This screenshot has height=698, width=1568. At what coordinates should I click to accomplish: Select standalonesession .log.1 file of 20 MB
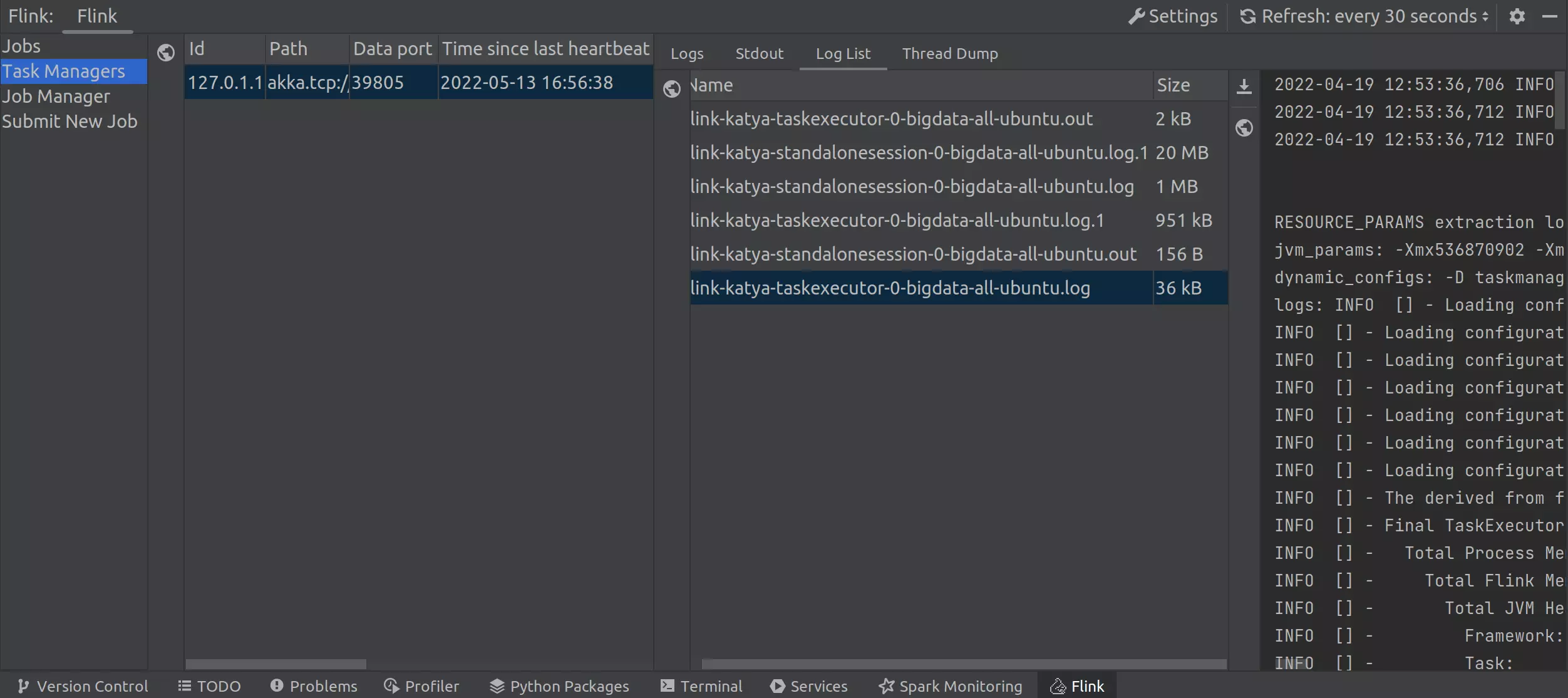pos(959,153)
